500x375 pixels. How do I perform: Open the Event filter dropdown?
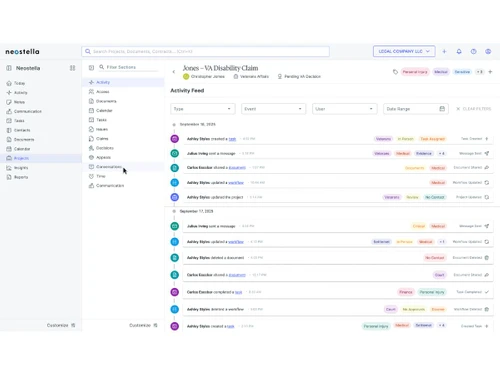click(x=273, y=109)
